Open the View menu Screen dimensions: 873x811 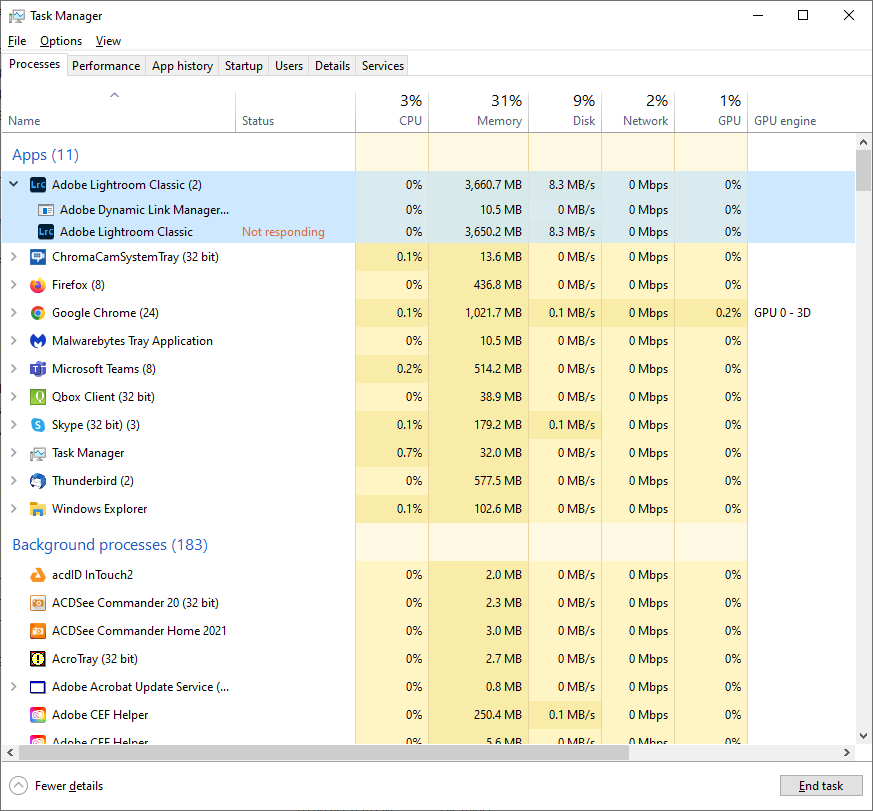coord(108,41)
